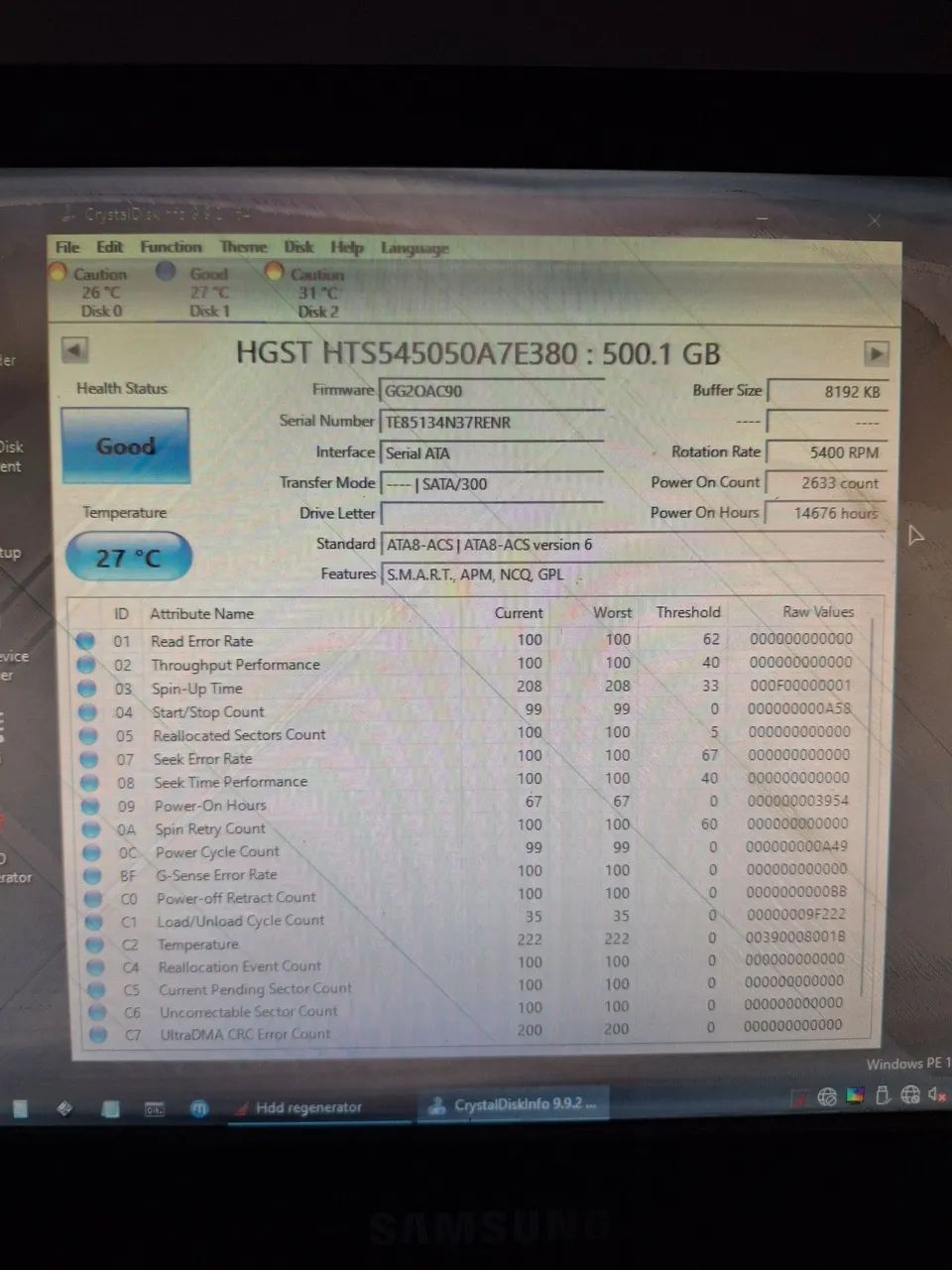The height and width of the screenshot is (1270, 952).
Task: Open the Theme menu
Action: (243, 247)
